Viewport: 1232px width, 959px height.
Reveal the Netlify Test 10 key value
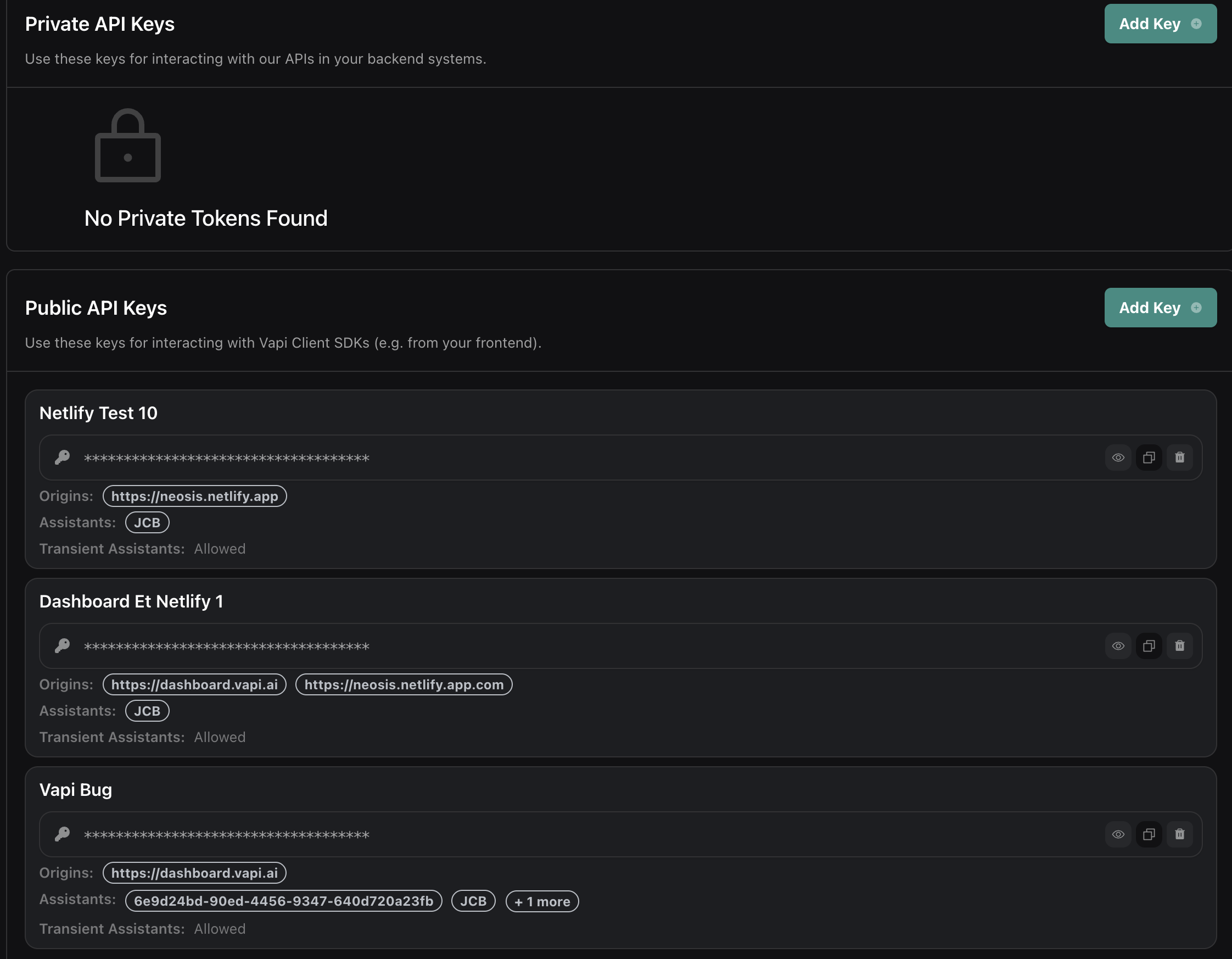1117,457
